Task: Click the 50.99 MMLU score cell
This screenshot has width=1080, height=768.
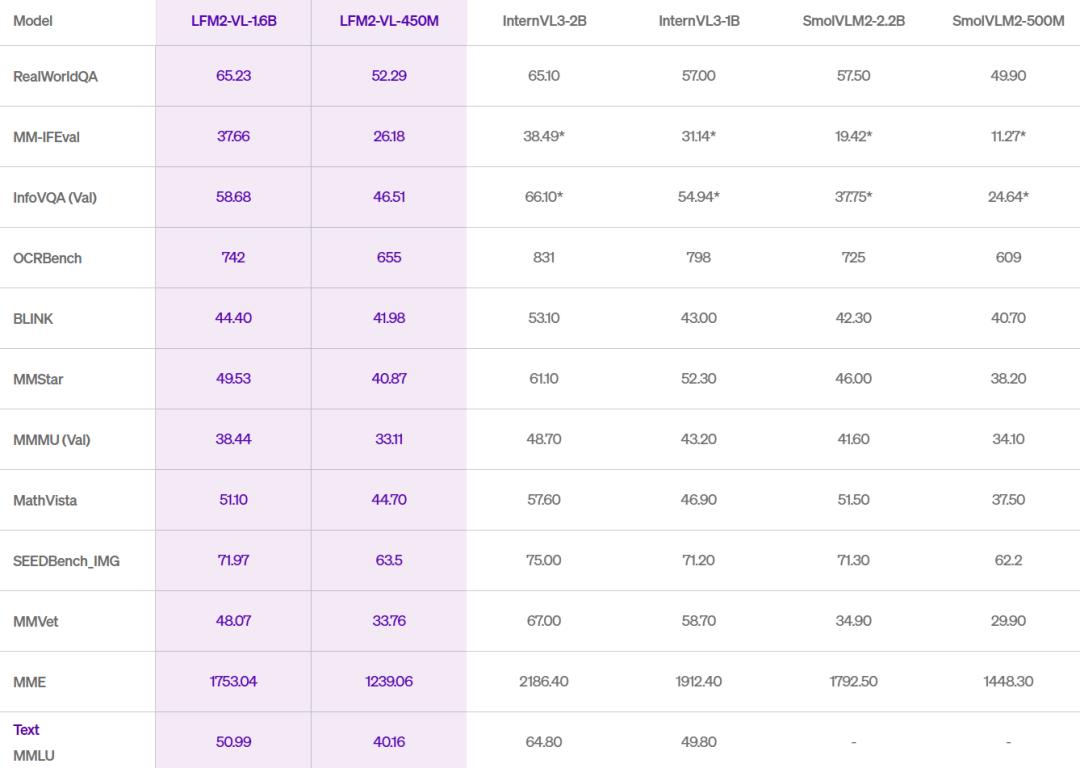Action: (233, 742)
